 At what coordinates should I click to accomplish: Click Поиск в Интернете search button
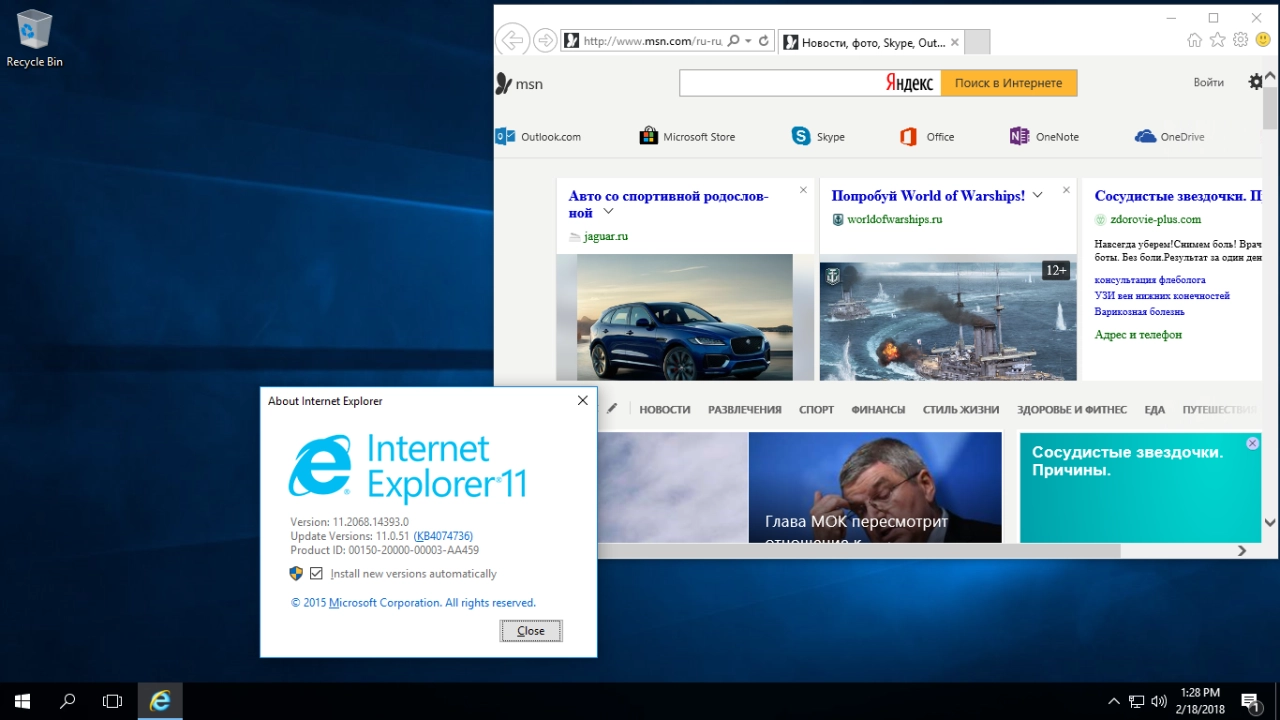1009,83
